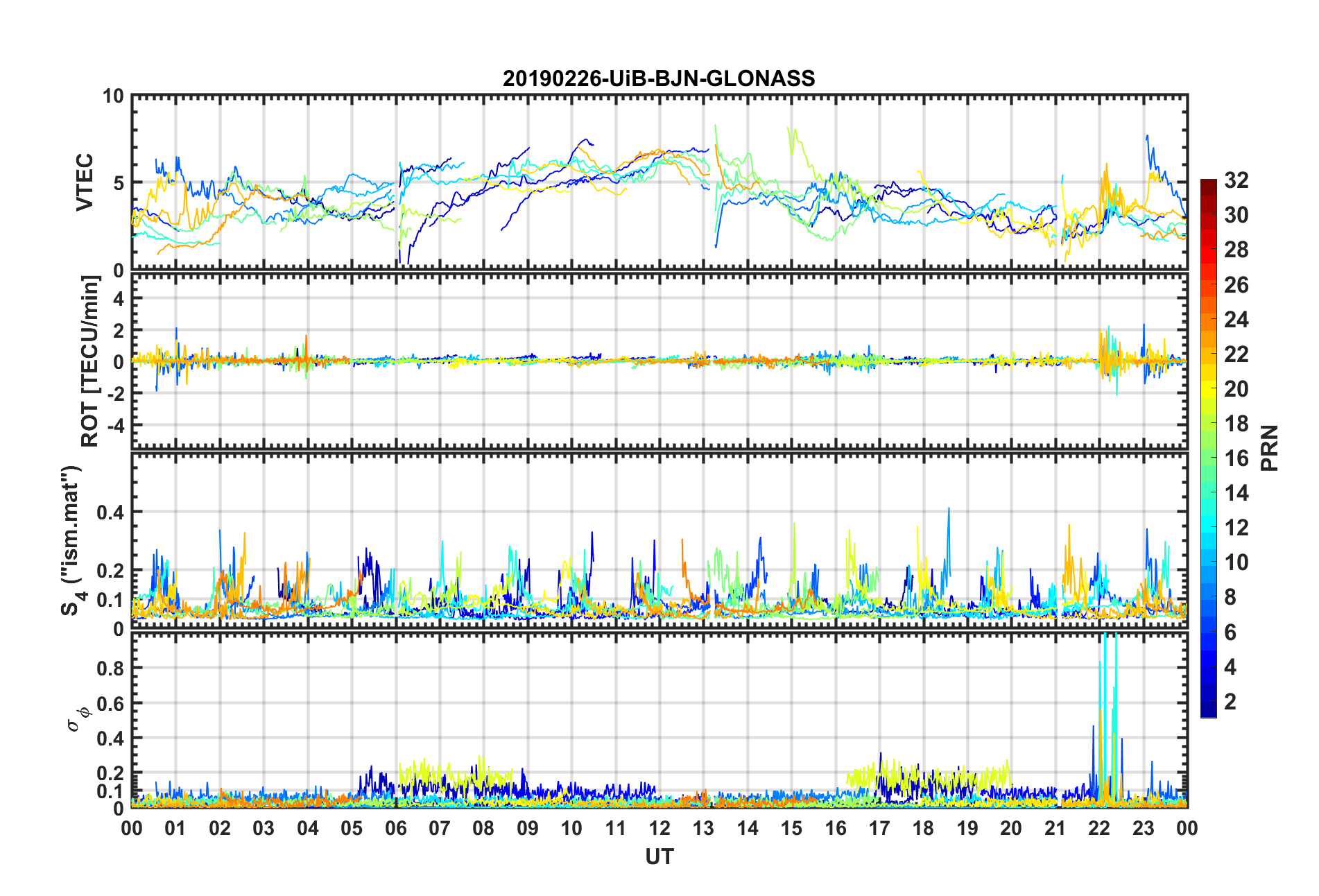Click x-axis tick label 13
Image resolution: width=1319 pixels, height=896 pixels.
click(x=703, y=828)
